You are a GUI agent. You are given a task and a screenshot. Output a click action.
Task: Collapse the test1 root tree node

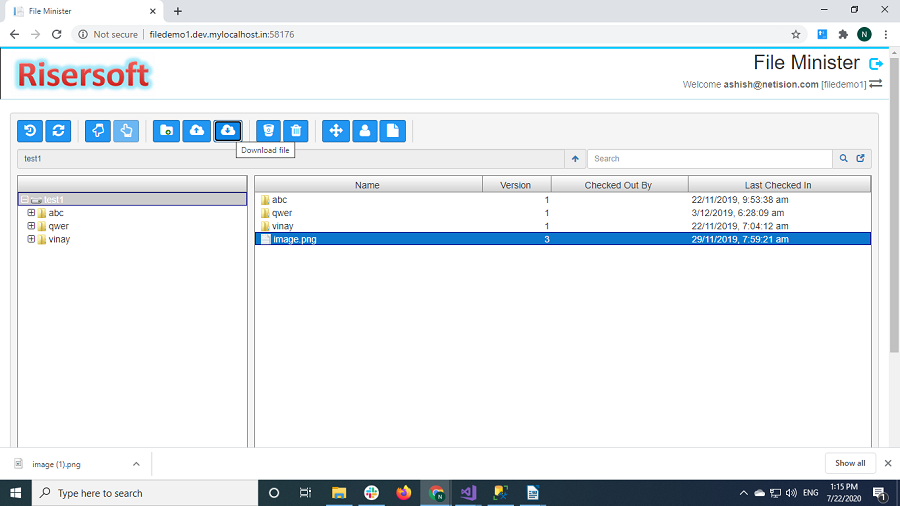pos(25,200)
